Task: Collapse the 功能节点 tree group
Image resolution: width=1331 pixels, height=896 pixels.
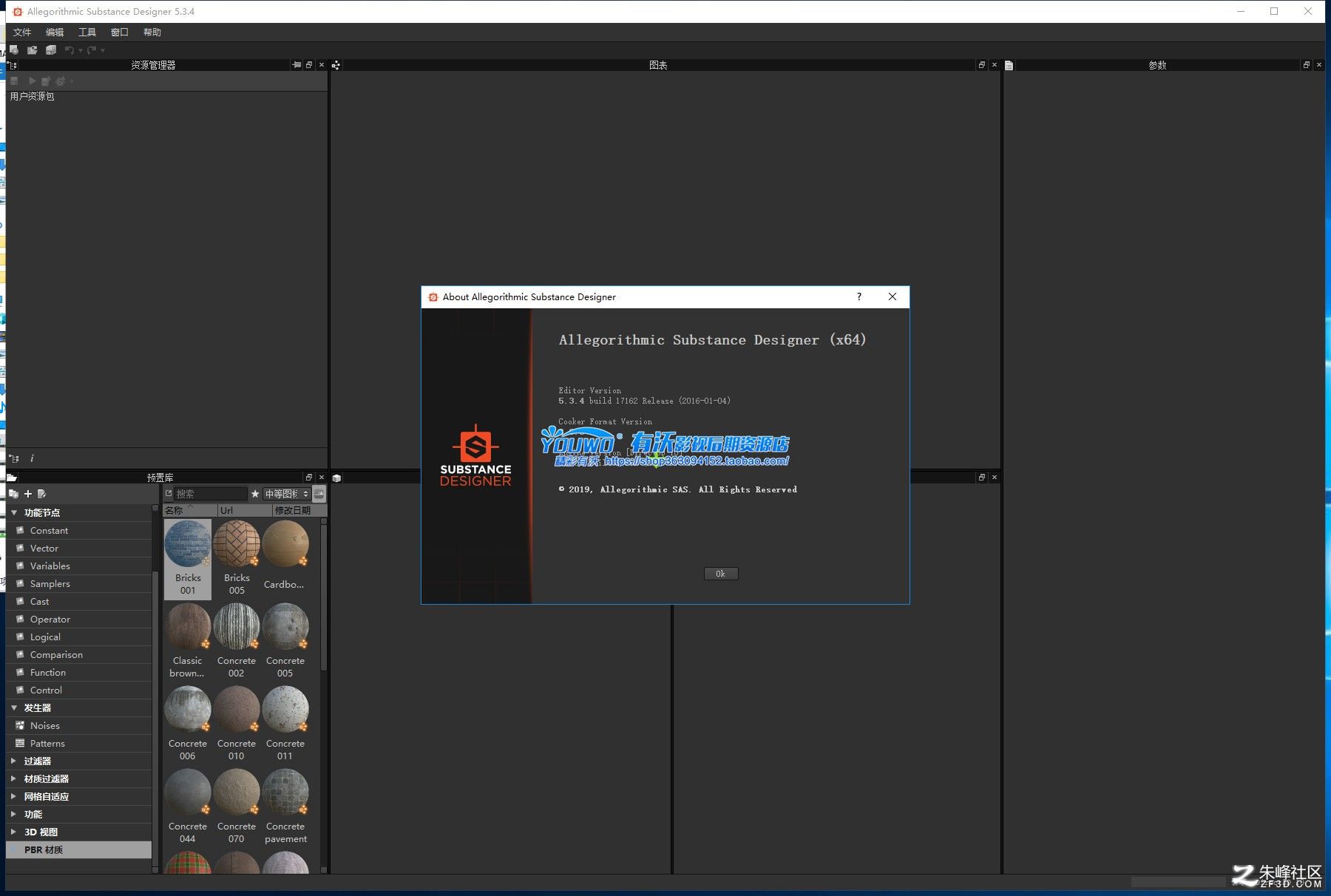Action: [14, 512]
